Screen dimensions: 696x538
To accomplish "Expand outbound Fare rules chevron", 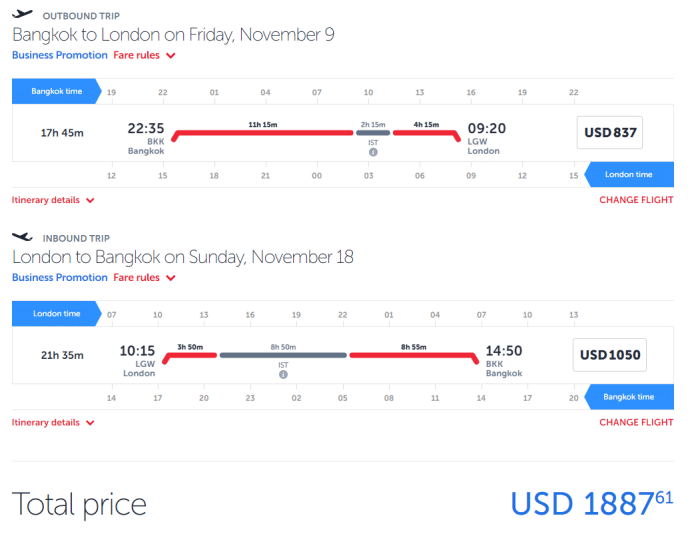I will (x=171, y=55).
